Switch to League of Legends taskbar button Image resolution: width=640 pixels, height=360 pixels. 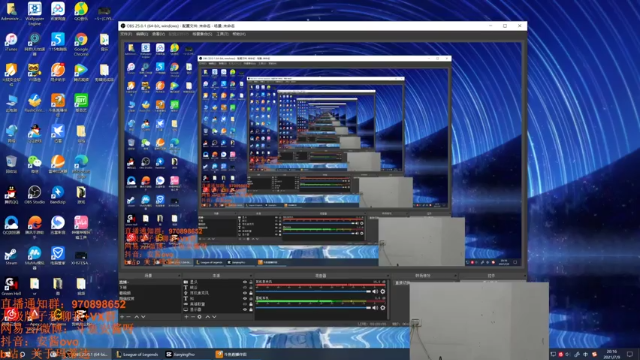[137, 354]
